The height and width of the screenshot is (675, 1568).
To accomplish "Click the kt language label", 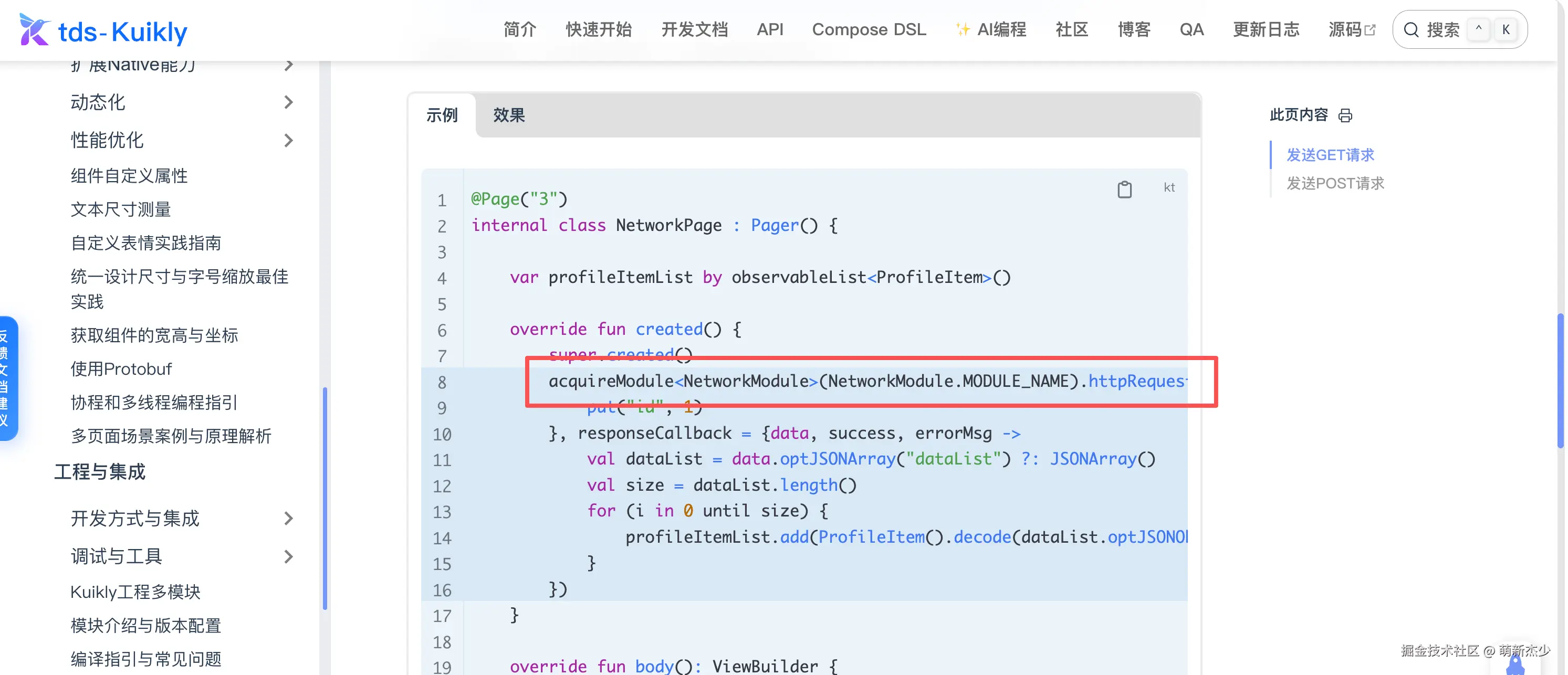I will 1169,187.
